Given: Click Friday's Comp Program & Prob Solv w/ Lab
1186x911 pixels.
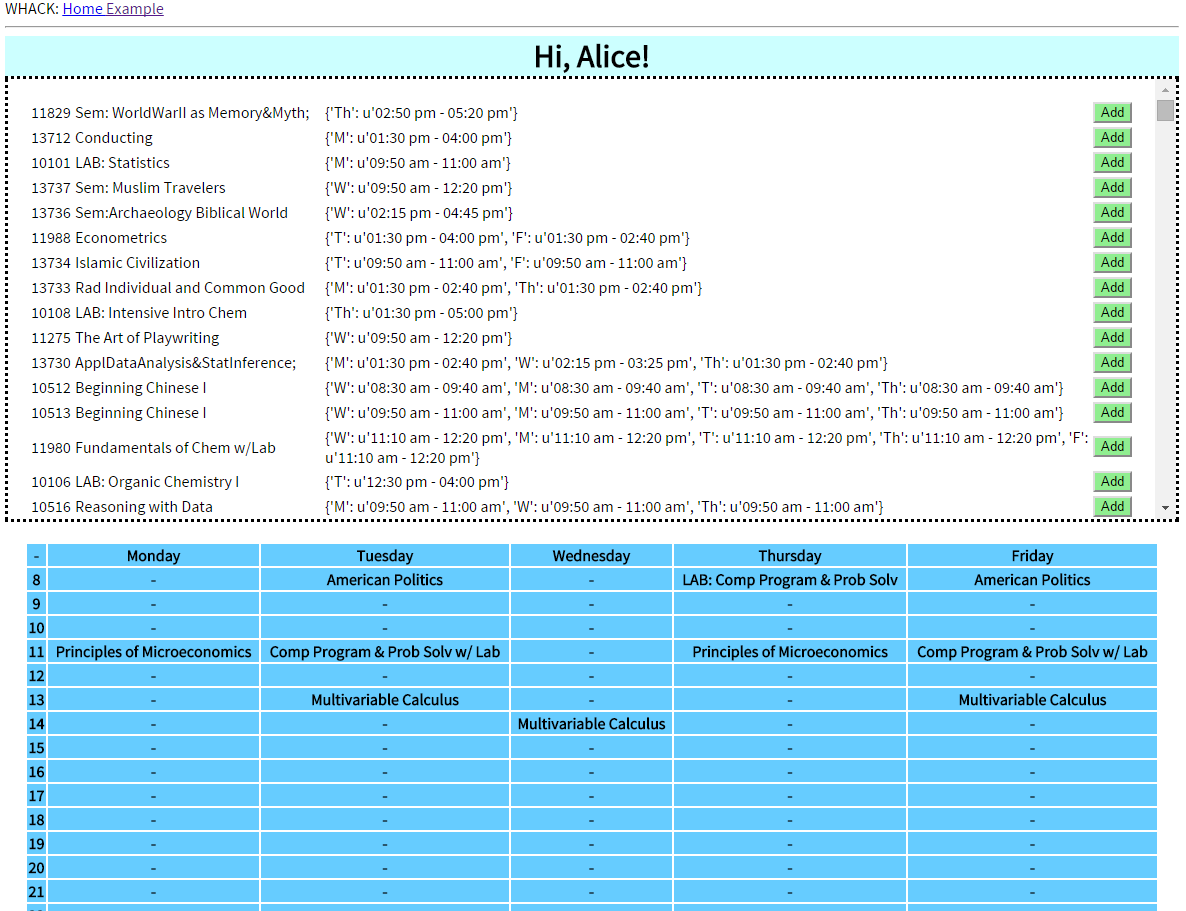Looking at the screenshot, I should (1032, 651).
